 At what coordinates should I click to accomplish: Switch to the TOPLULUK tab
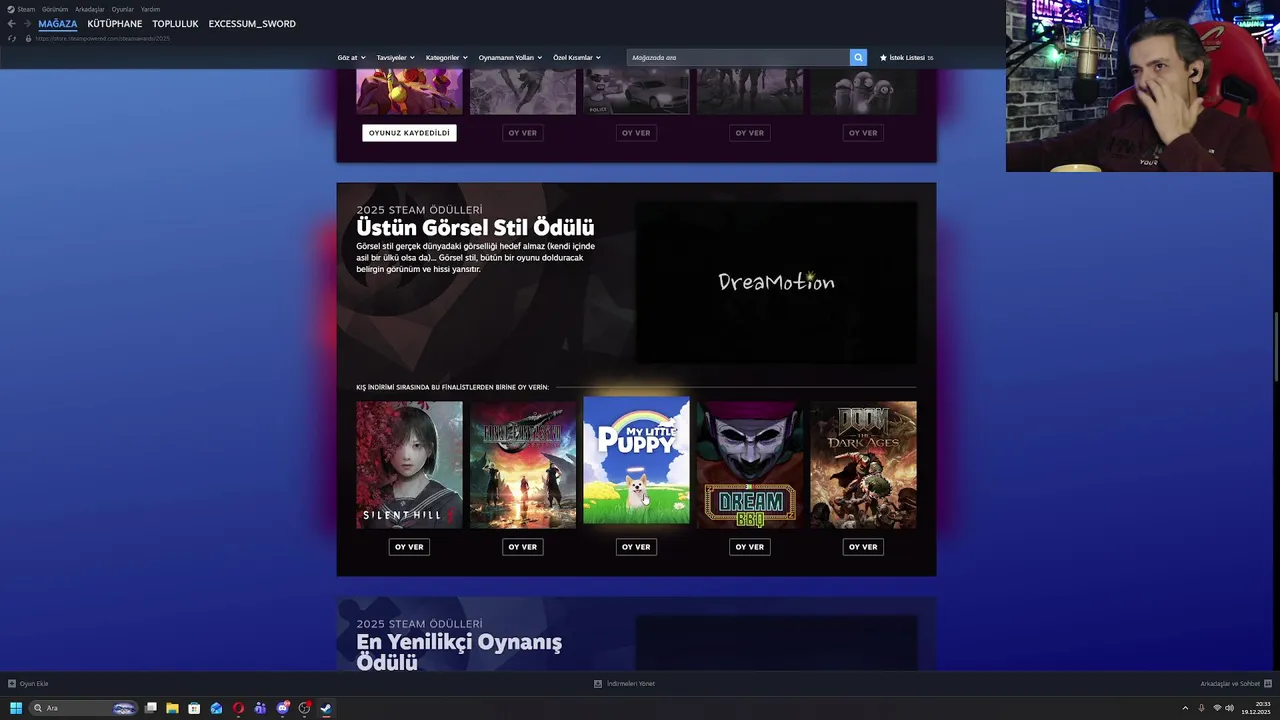coord(175,24)
